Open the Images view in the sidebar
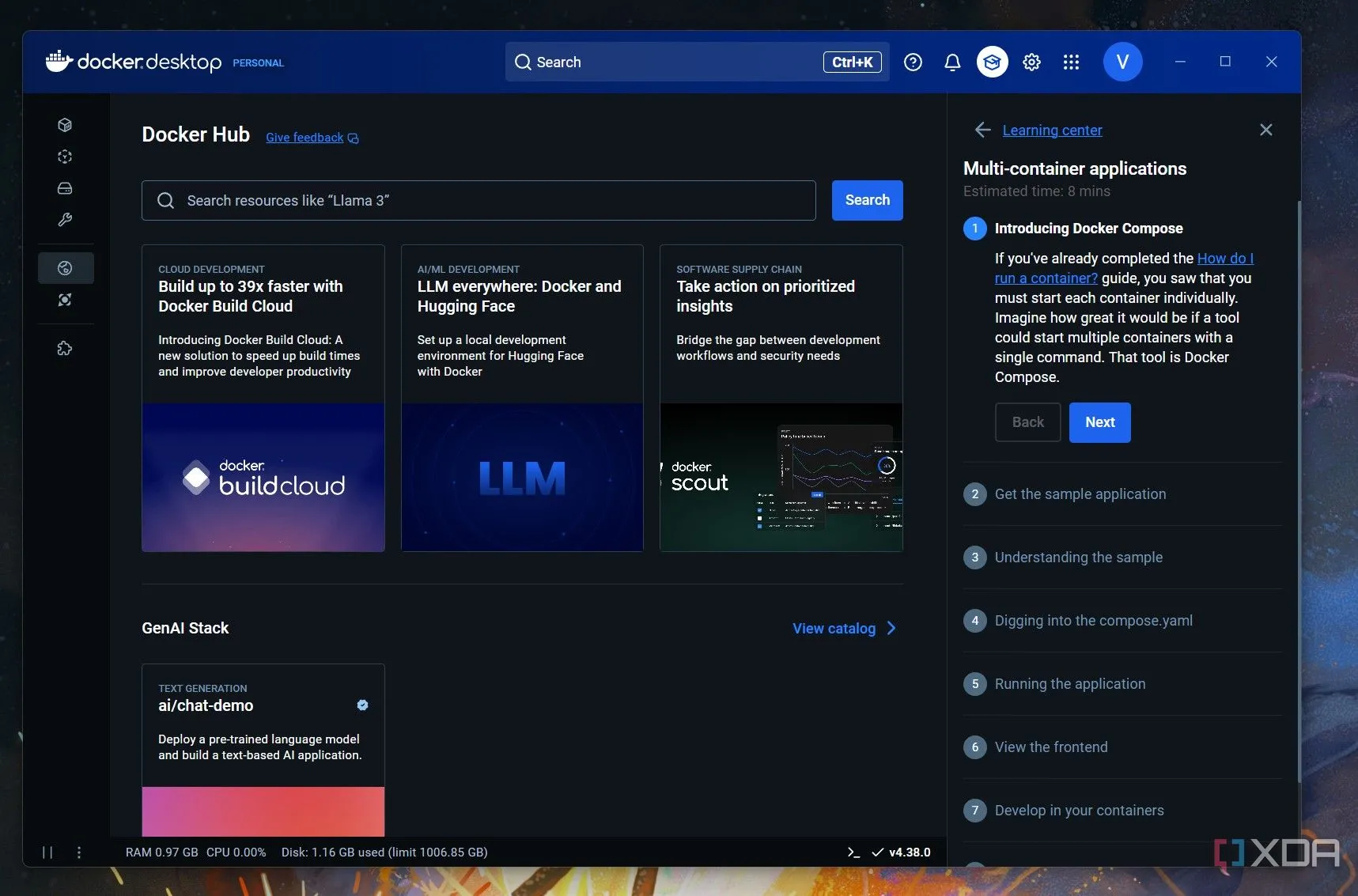The height and width of the screenshot is (896, 1358). (65, 157)
